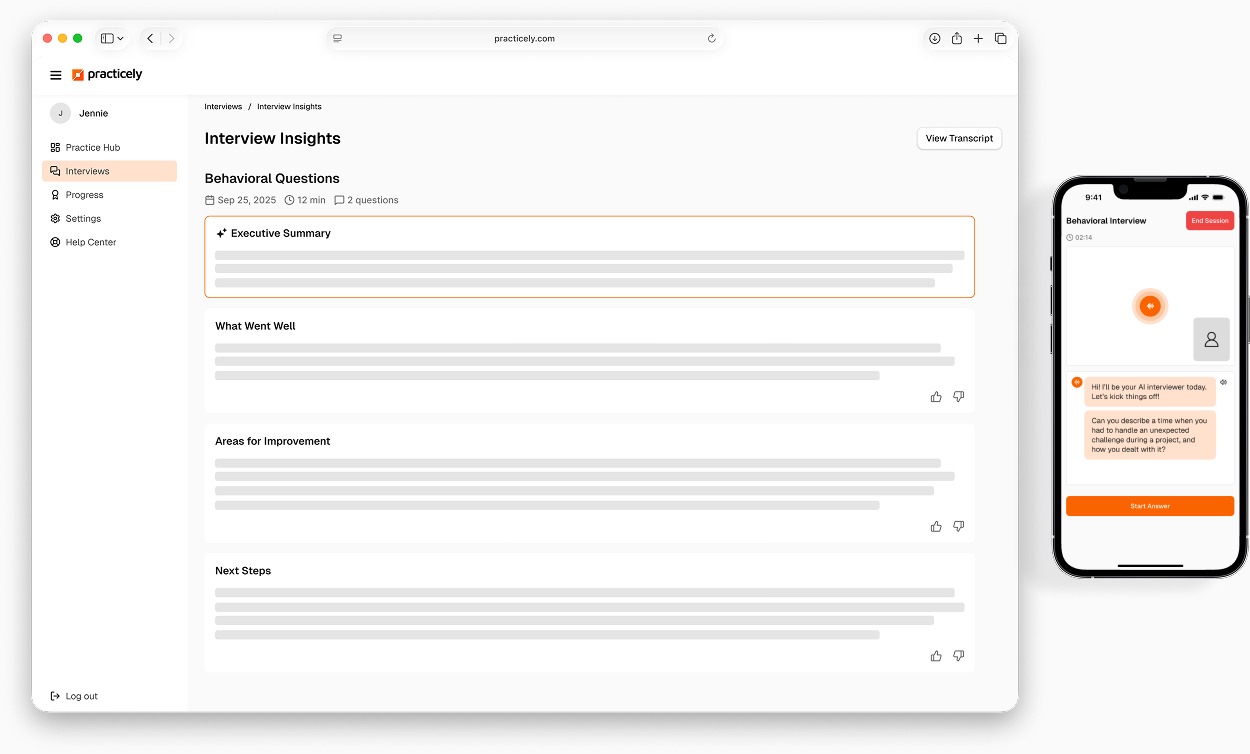Click the View Transcript button
Image resolution: width=1250 pixels, height=754 pixels.
point(958,139)
